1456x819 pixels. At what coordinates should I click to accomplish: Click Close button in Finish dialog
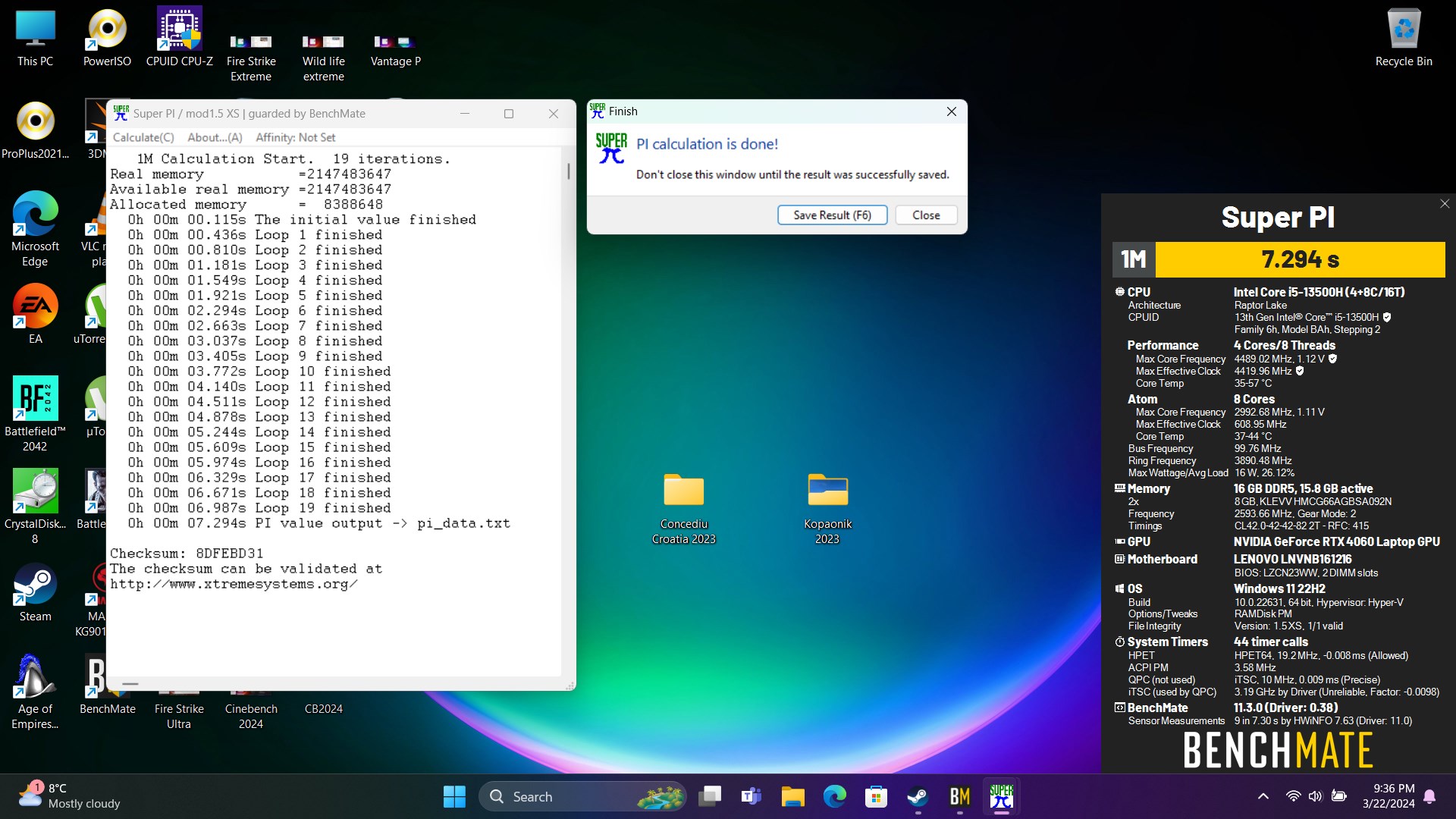tap(926, 215)
